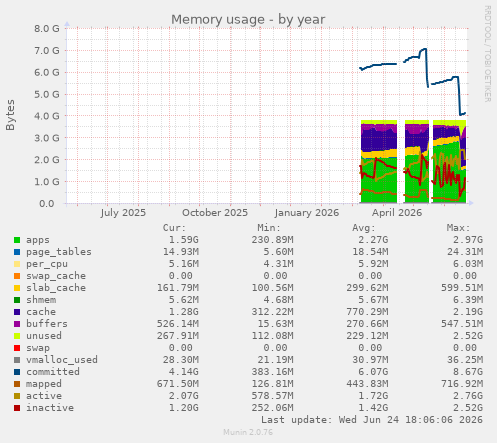Click the inactive dark red swatch
The height and width of the screenshot is (443, 497).
[17, 408]
